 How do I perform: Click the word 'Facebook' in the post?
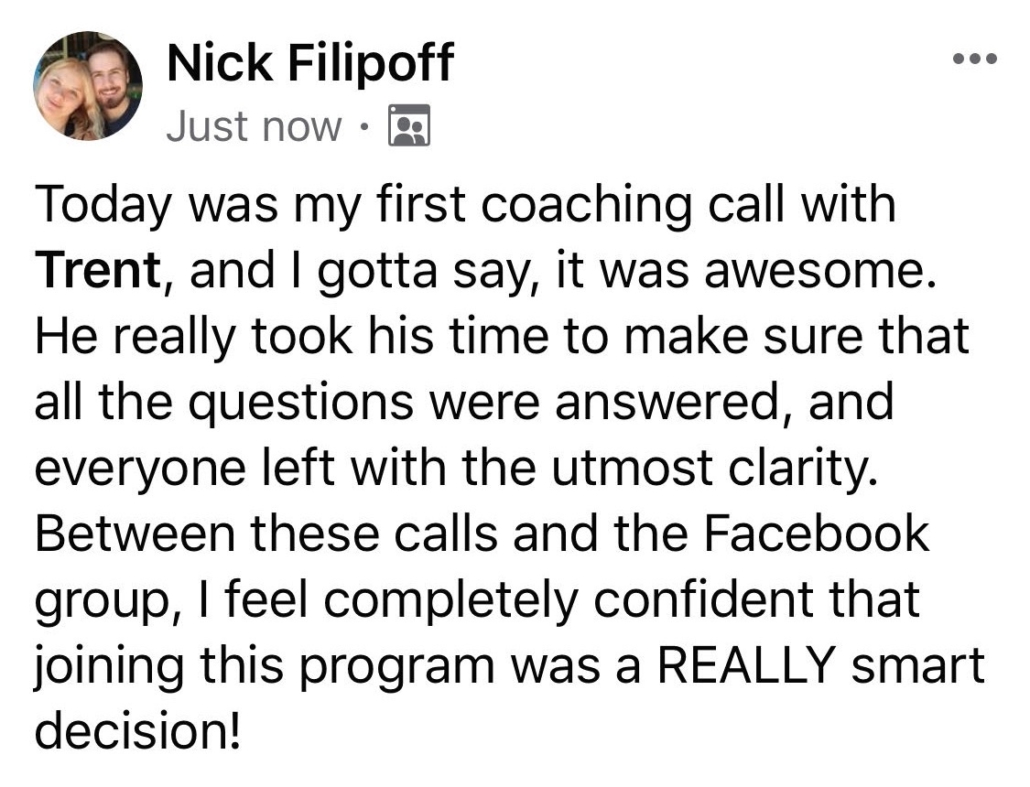pyautogui.click(x=817, y=533)
